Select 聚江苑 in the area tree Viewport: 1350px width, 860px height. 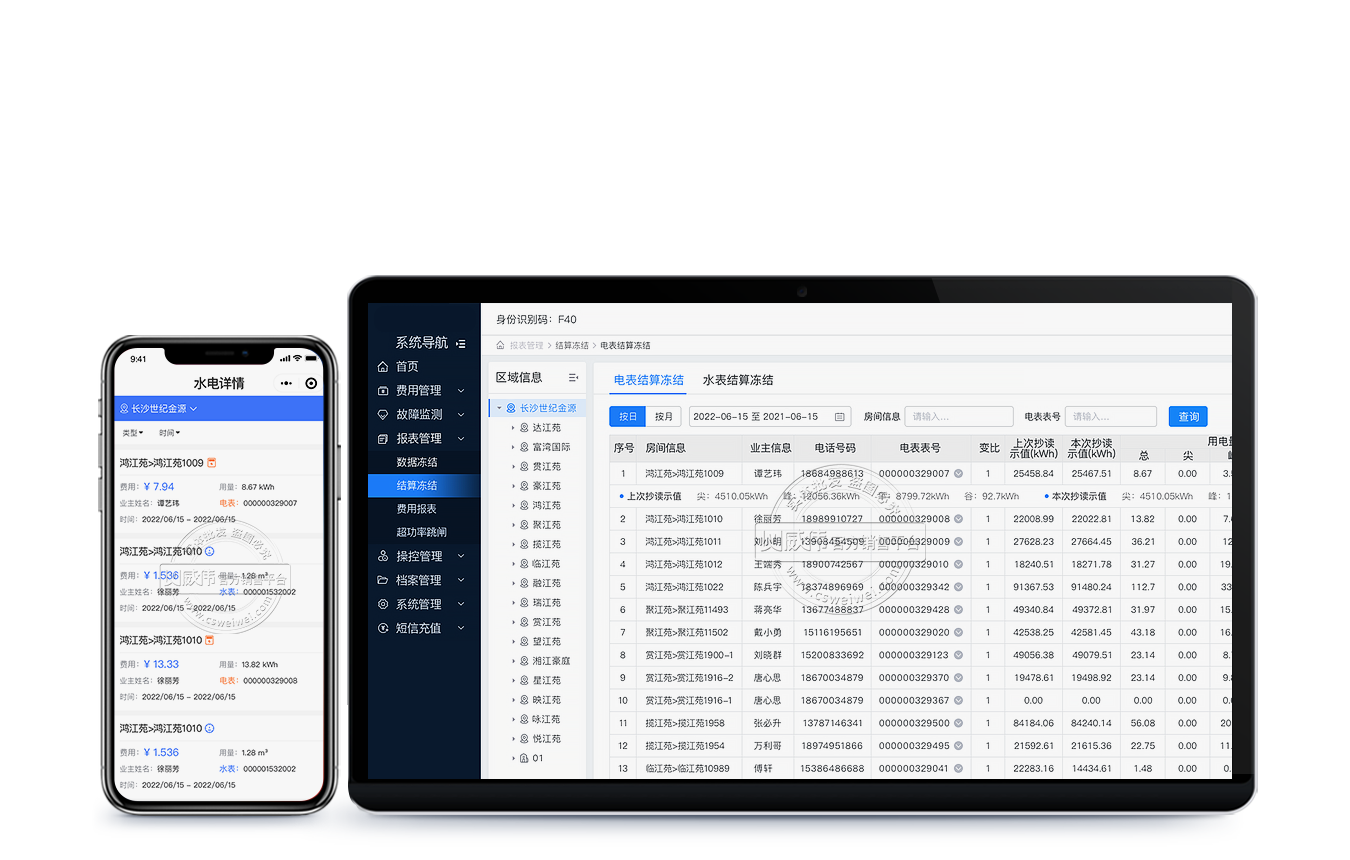[546, 525]
